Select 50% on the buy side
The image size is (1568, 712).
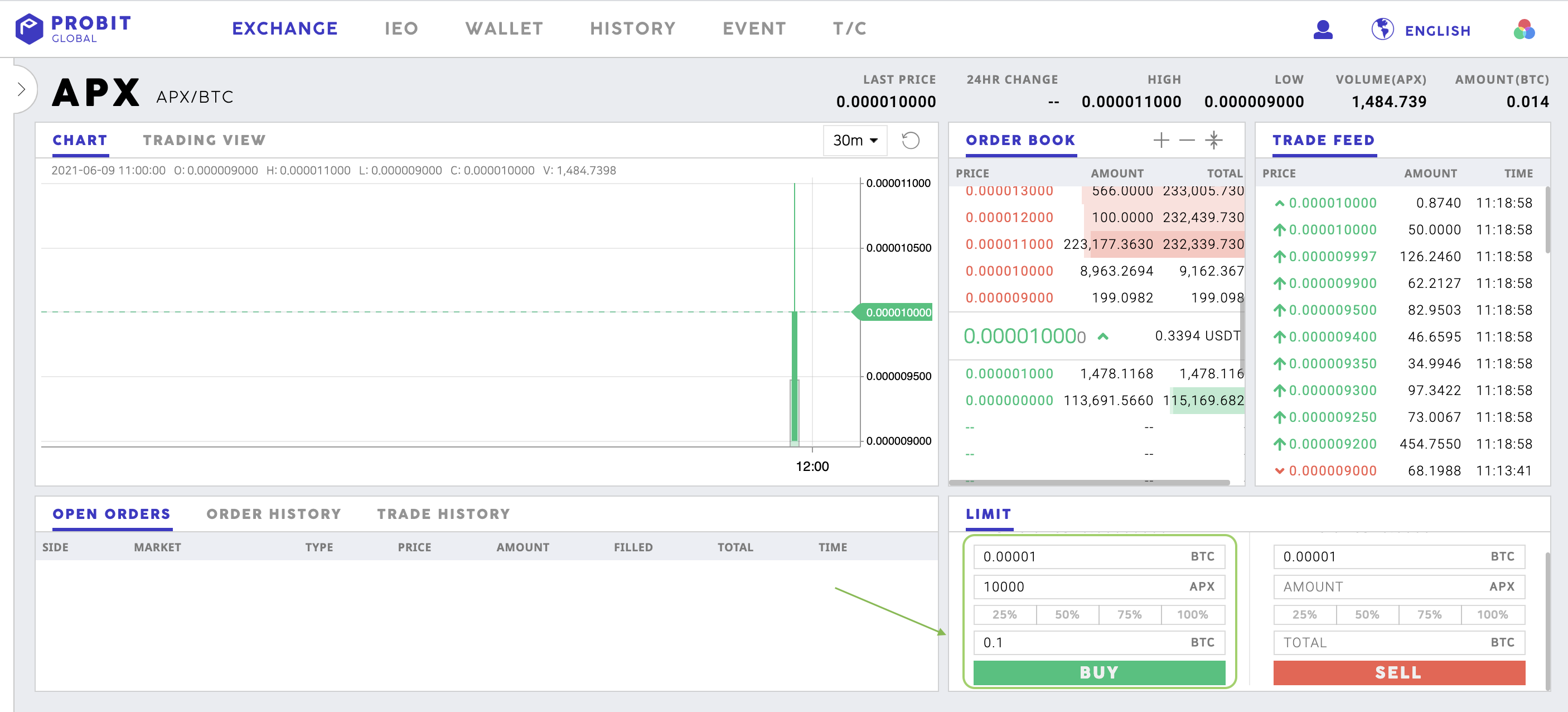[x=1068, y=615]
